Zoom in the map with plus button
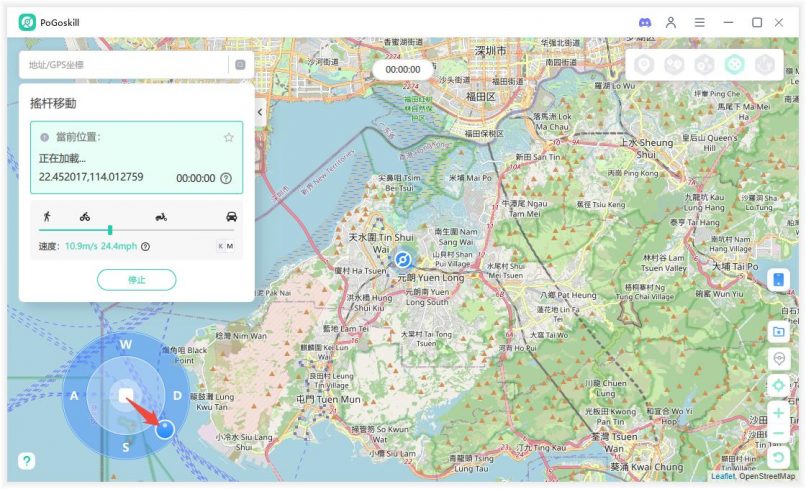The width and height of the screenshot is (806, 489). (779, 412)
